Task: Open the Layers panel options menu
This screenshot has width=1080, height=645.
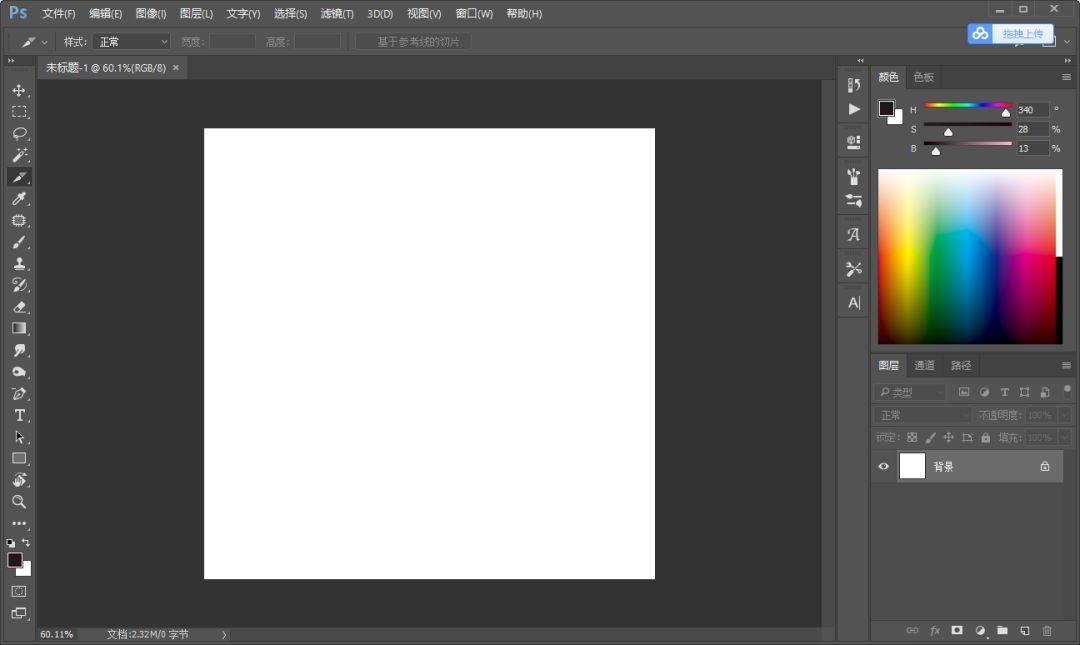Action: 1066,365
